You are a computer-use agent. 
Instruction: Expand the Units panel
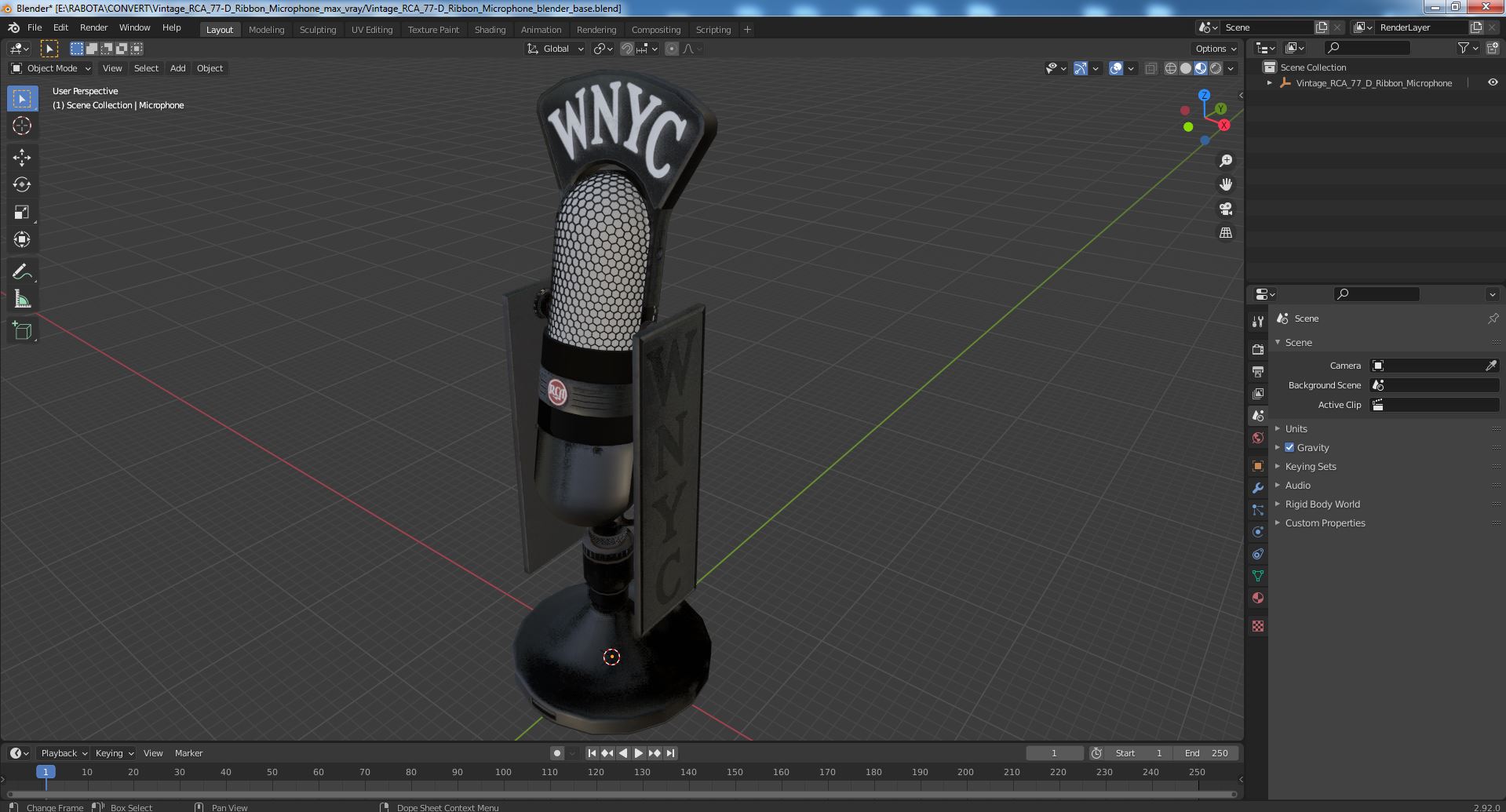1296,428
